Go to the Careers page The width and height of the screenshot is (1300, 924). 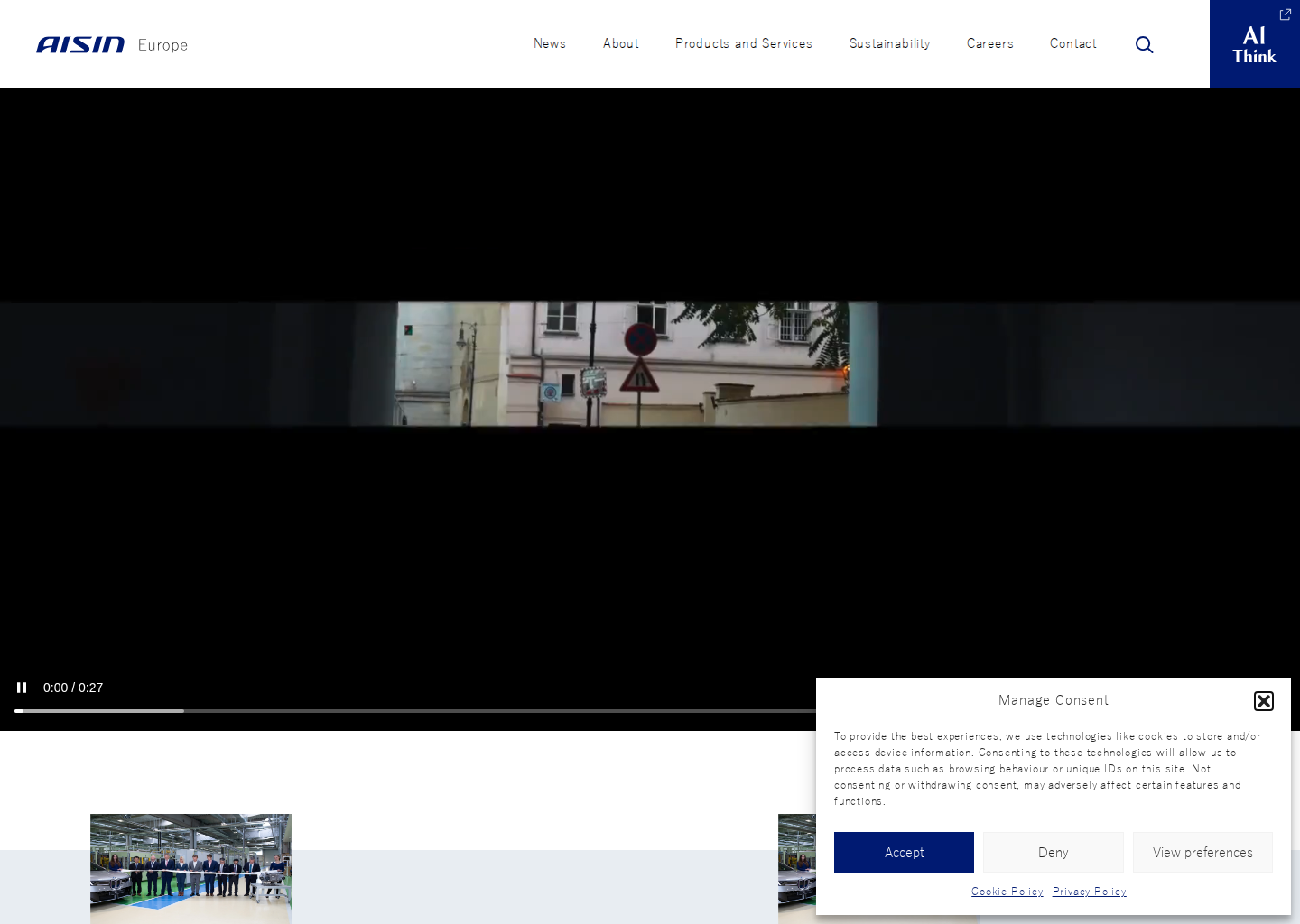[x=990, y=43]
